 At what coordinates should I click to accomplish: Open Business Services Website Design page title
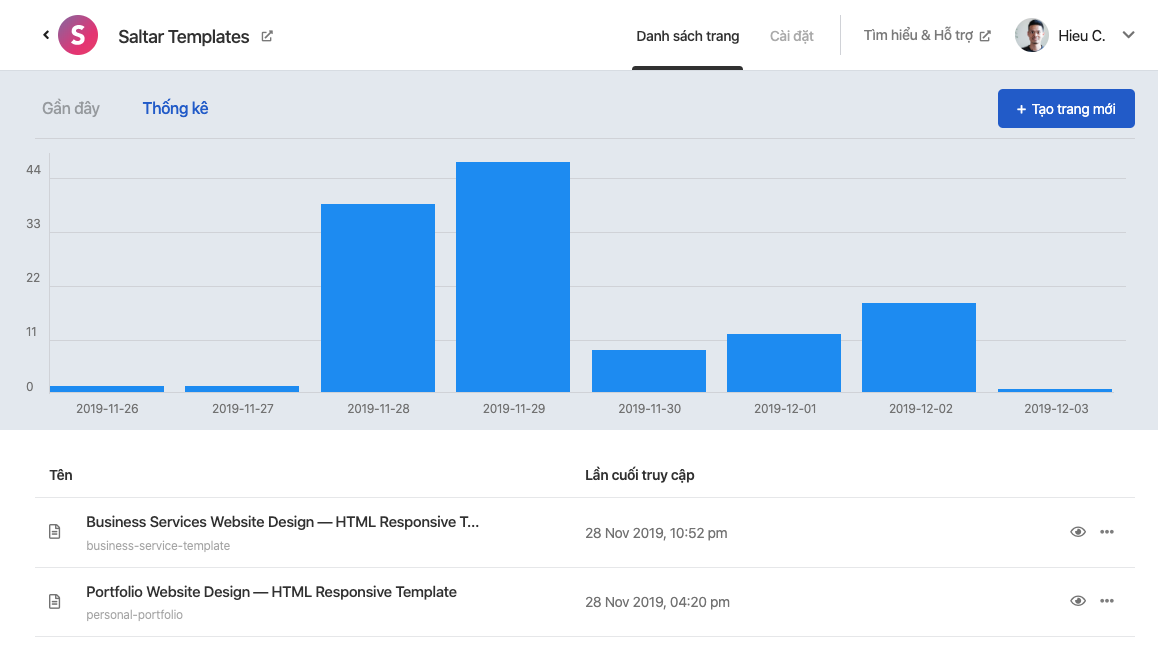(282, 521)
